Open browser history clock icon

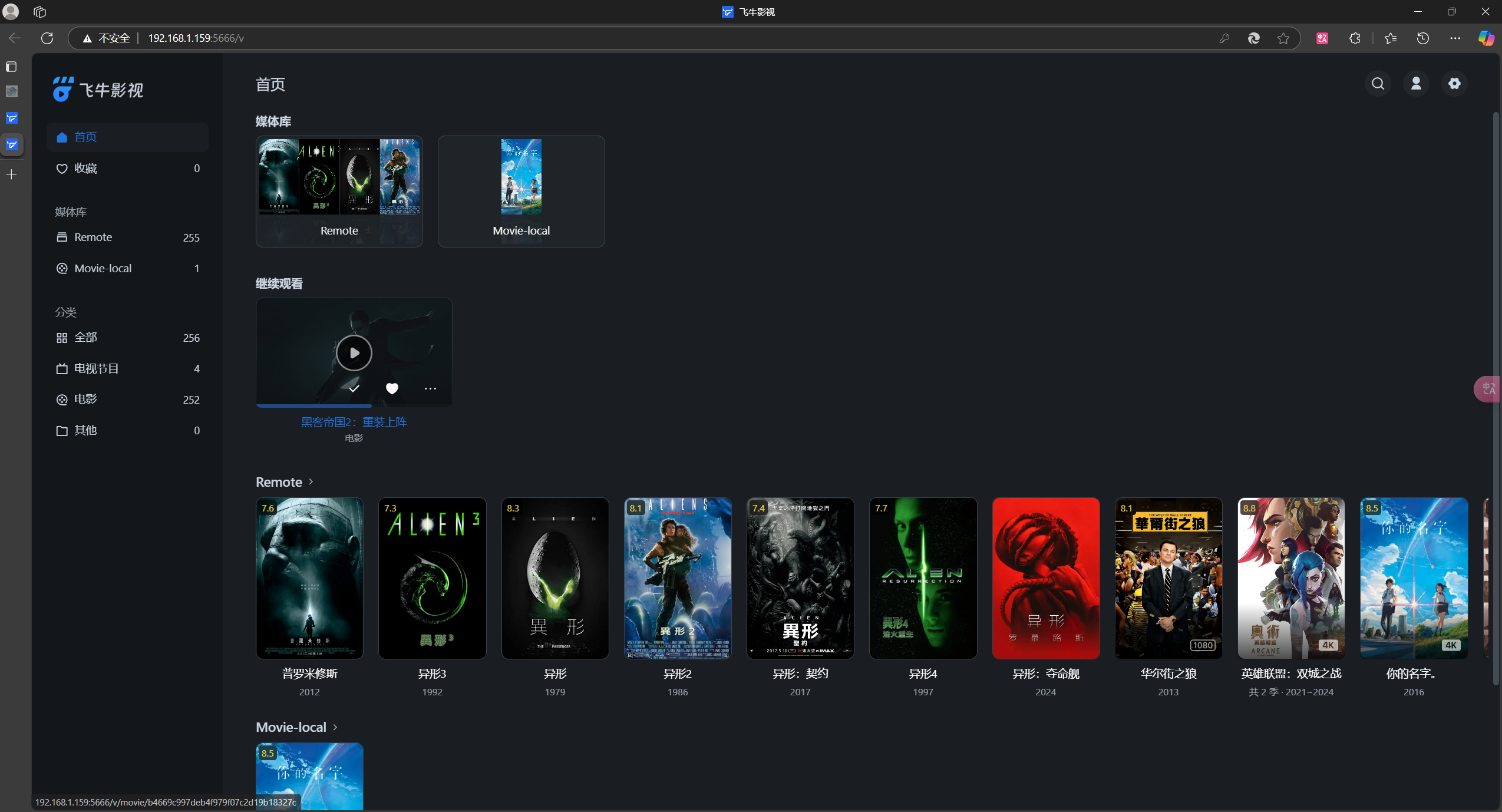coord(1422,38)
